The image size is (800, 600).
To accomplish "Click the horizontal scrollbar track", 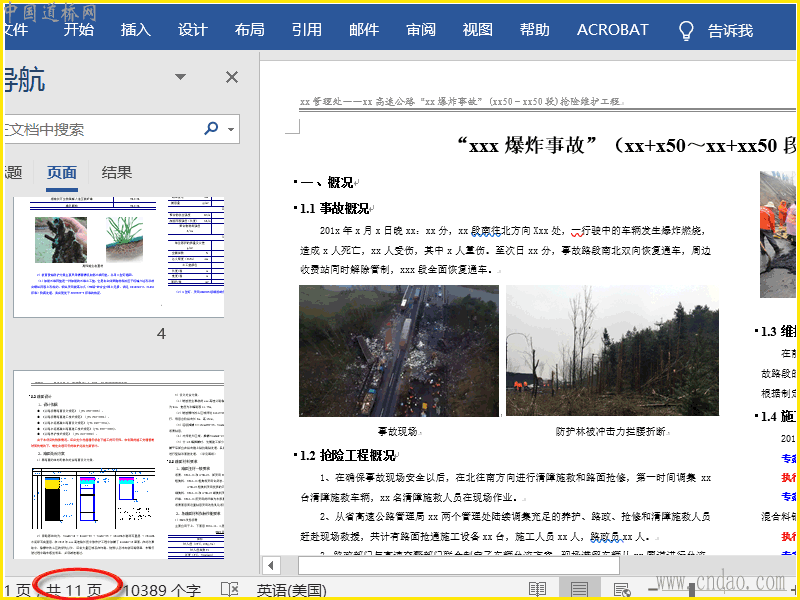I will (x=707, y=565).
